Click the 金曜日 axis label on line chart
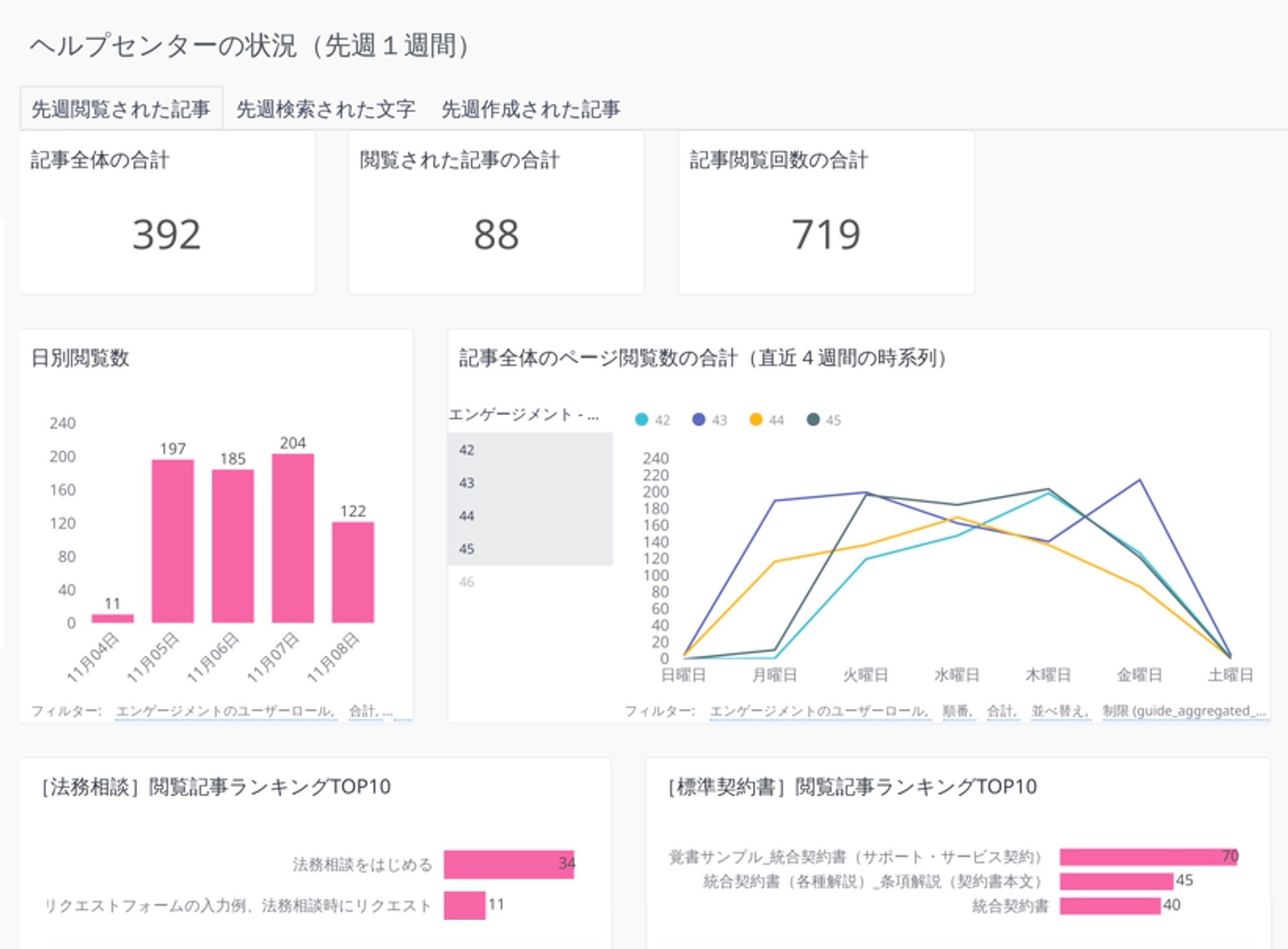This screenshot has width=1288, height=949. coord(1139,674)
